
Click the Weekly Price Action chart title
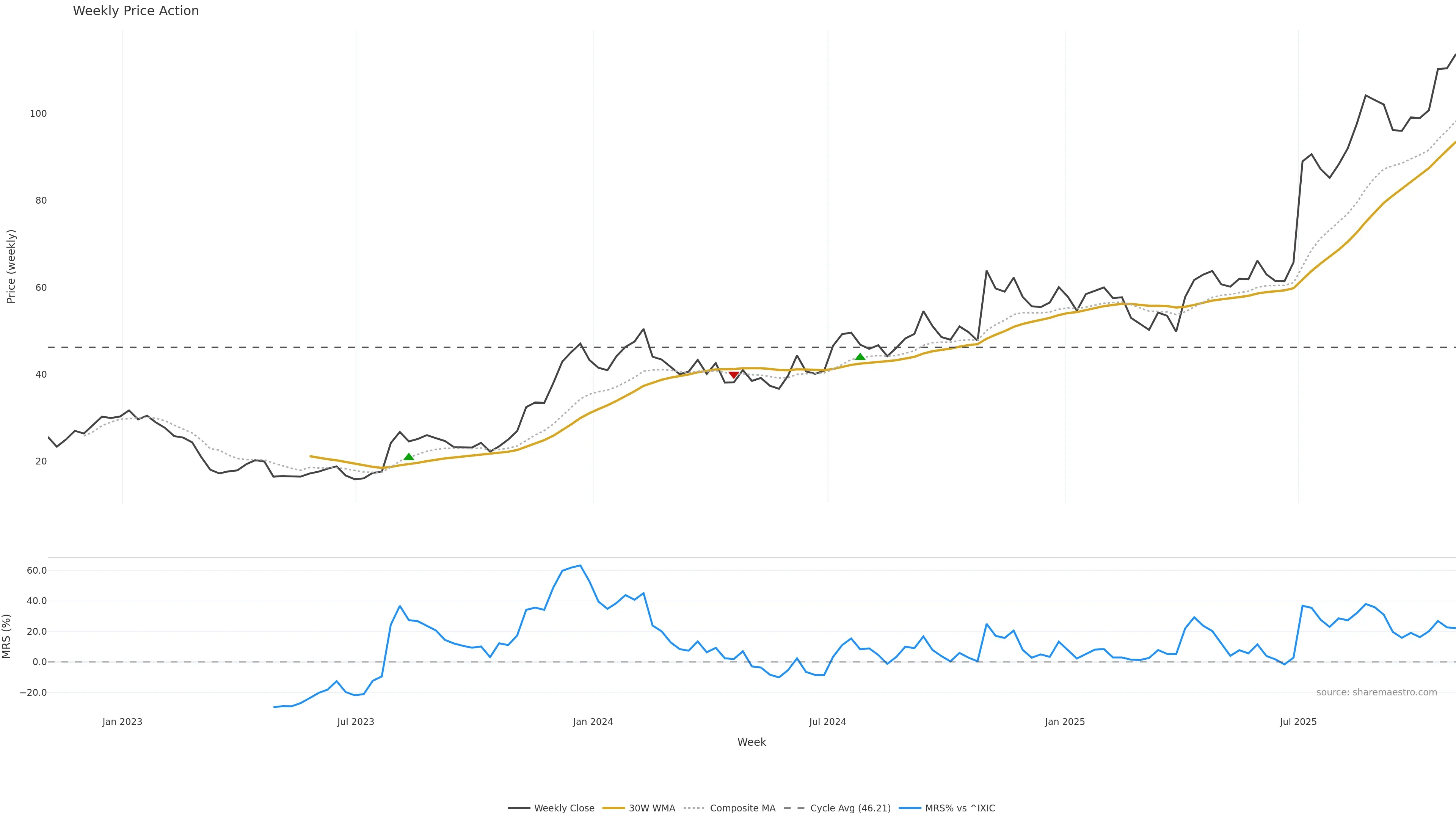136,11
